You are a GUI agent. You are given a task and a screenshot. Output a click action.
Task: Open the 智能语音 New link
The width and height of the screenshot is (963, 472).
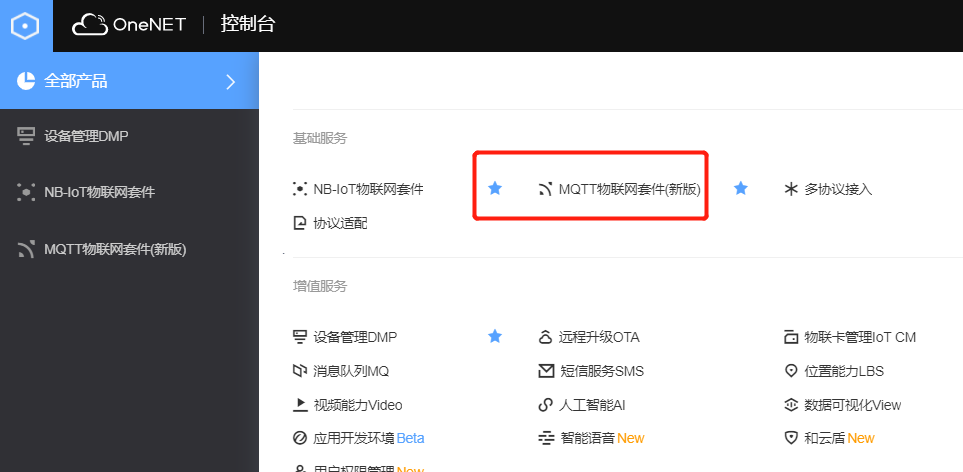pos(602,438)
